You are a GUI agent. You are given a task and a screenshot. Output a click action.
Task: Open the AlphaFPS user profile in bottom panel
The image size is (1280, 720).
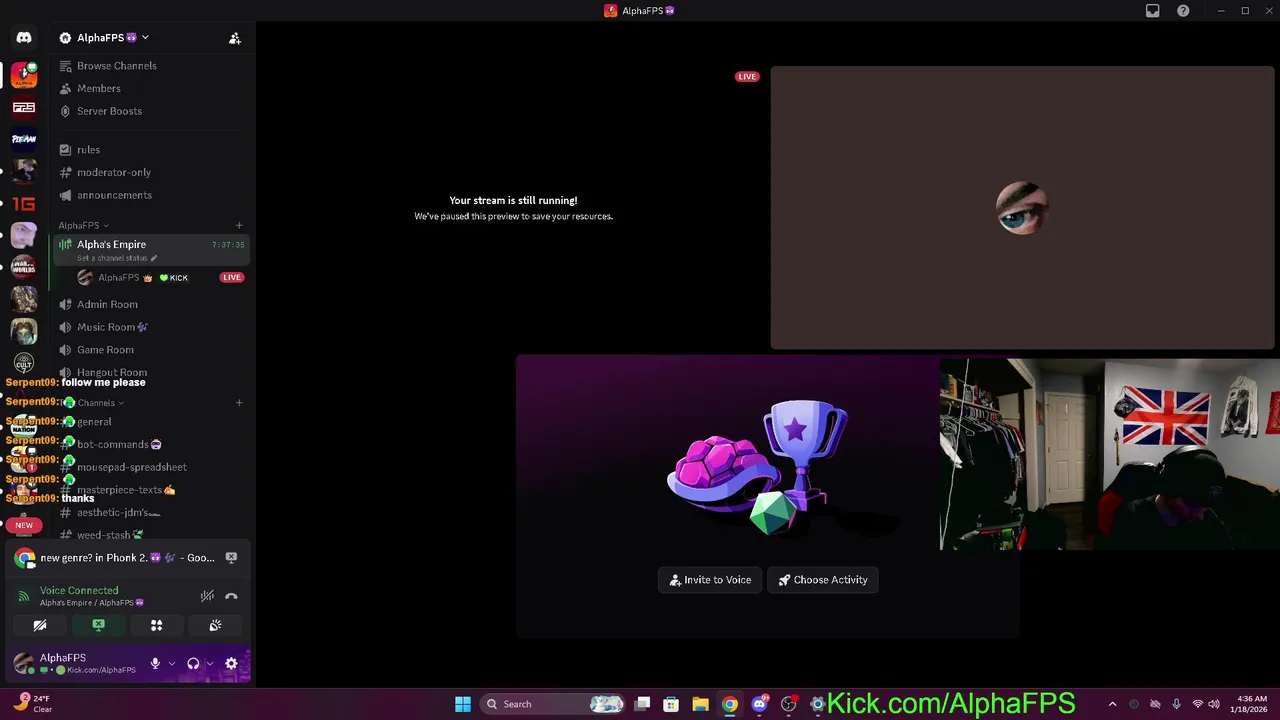76,663
